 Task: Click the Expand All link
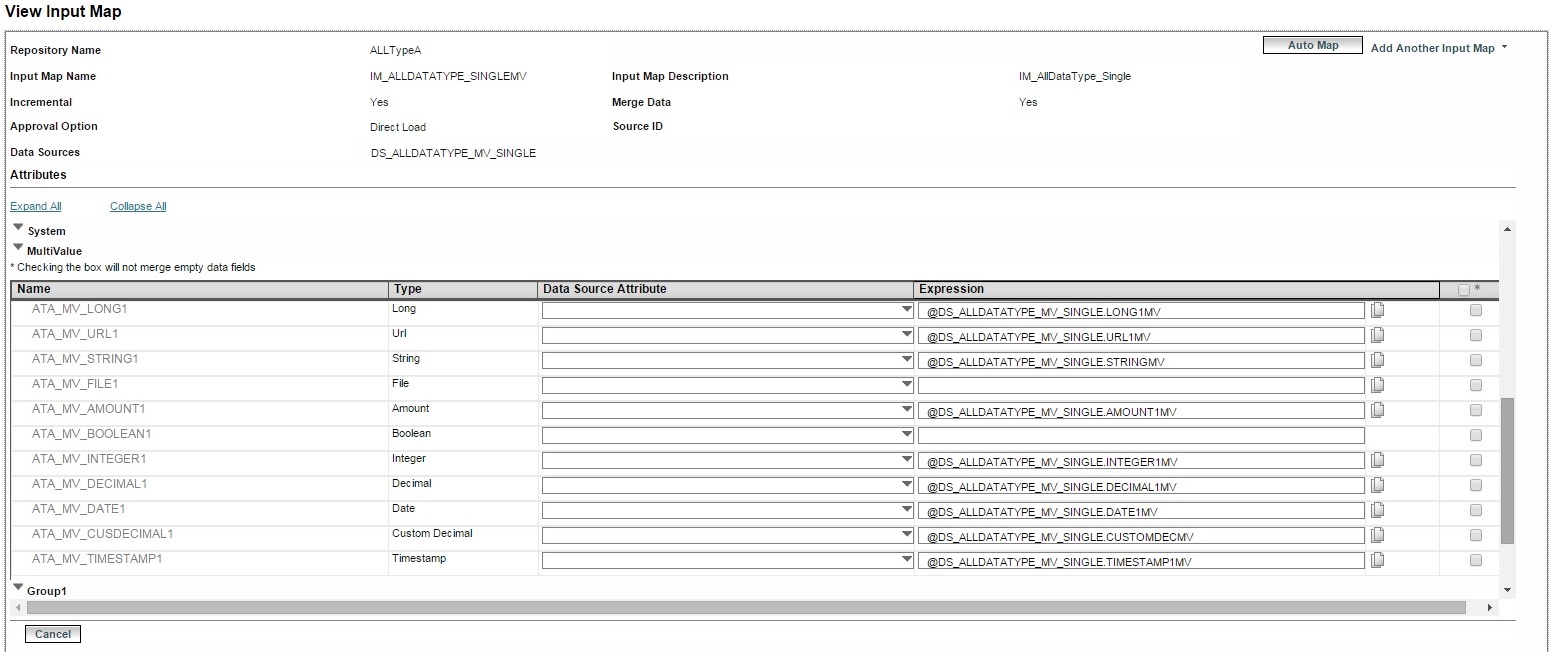pyautogui.click(x=35, y=206)
